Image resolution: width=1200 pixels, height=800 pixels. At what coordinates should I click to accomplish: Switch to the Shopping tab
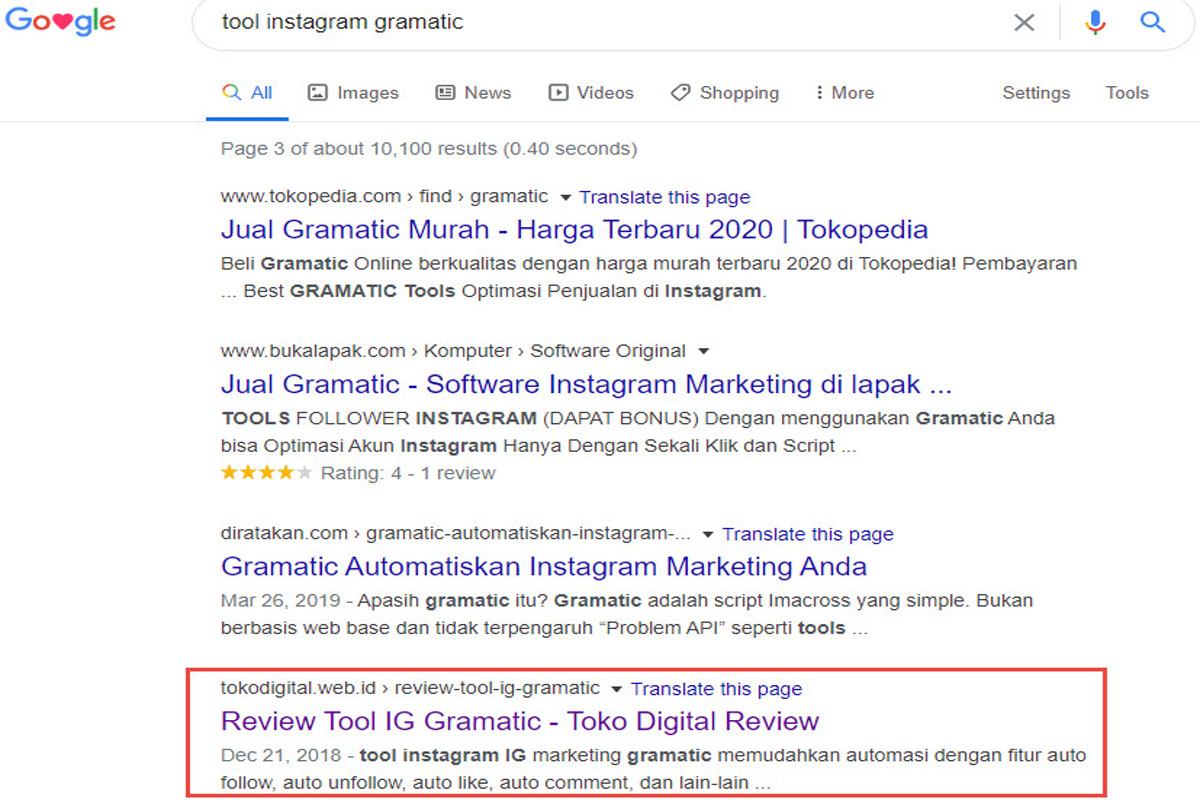(x=725, y=93)
